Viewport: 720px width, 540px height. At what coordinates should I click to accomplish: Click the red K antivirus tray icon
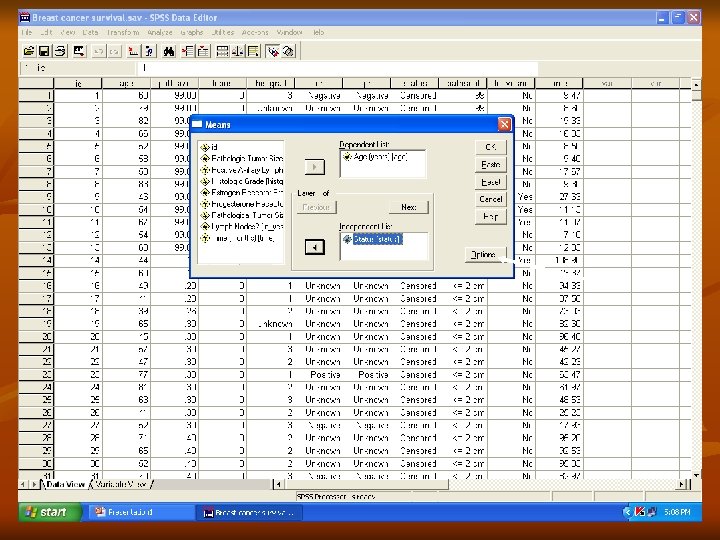639,512
